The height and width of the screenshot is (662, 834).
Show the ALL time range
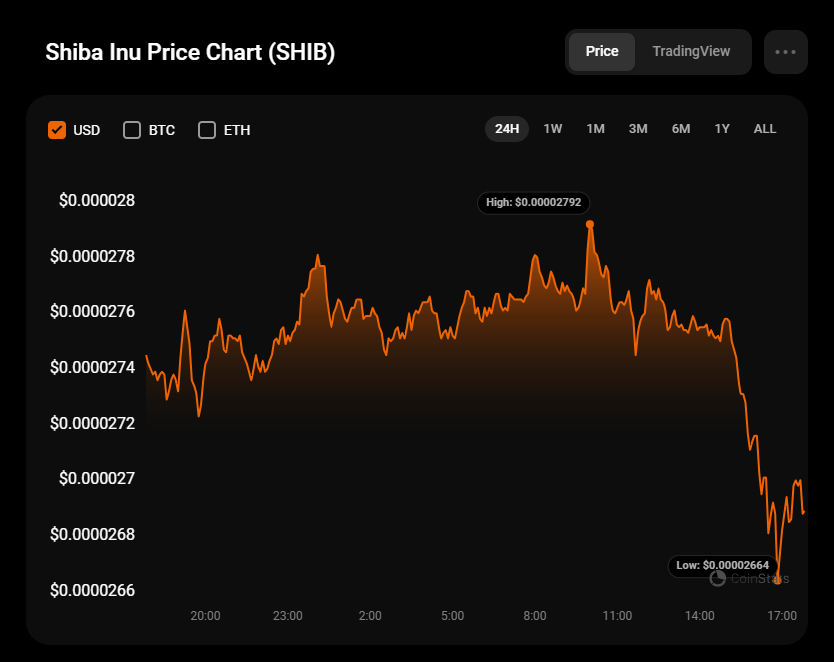[765, 129]
